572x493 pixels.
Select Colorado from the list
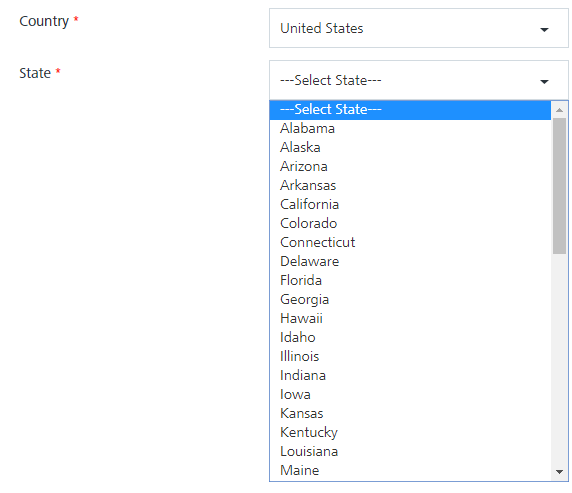tap(410, 223)
